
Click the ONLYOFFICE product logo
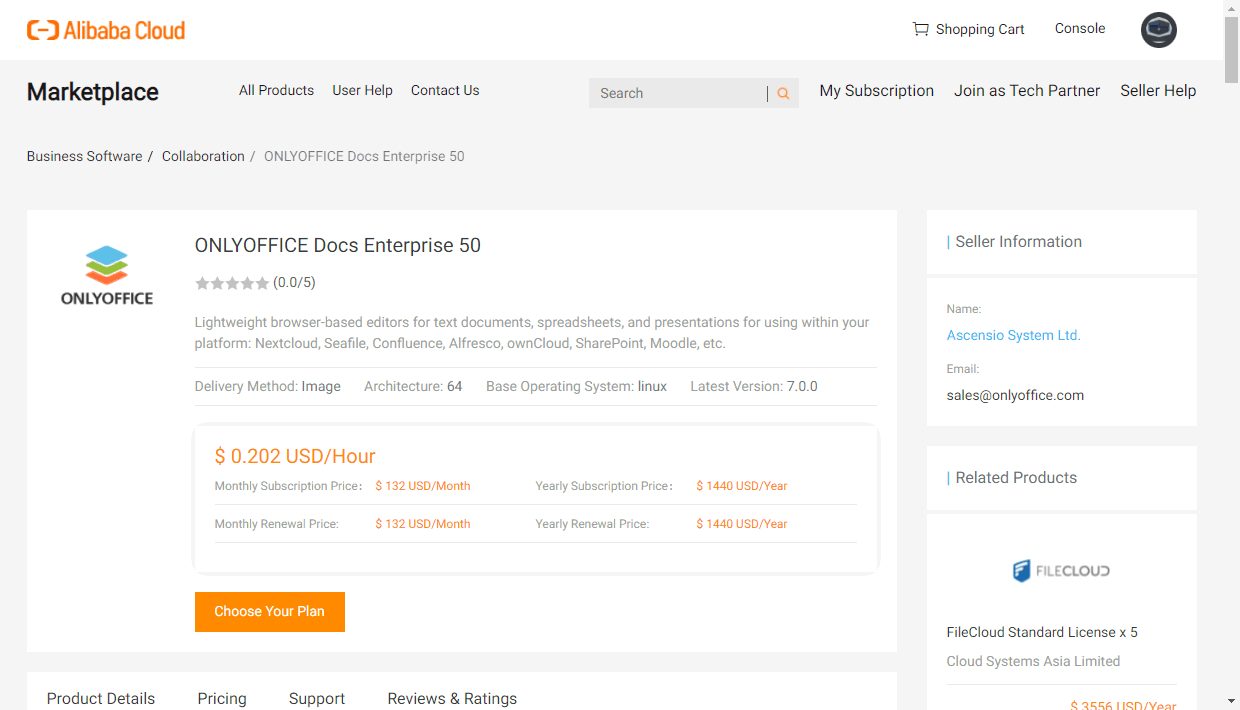[x=106, y=273]
